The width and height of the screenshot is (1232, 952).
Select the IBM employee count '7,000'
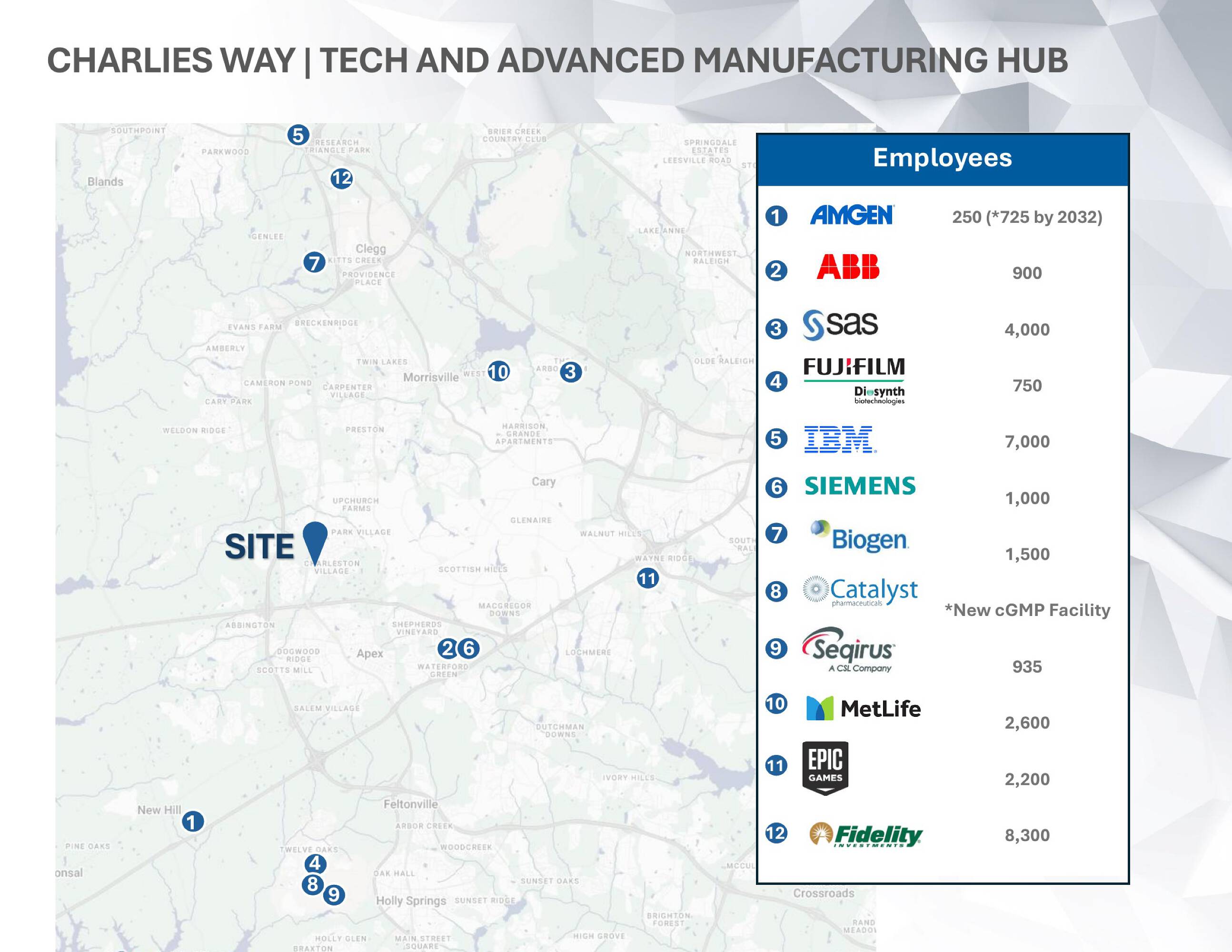1027,442
